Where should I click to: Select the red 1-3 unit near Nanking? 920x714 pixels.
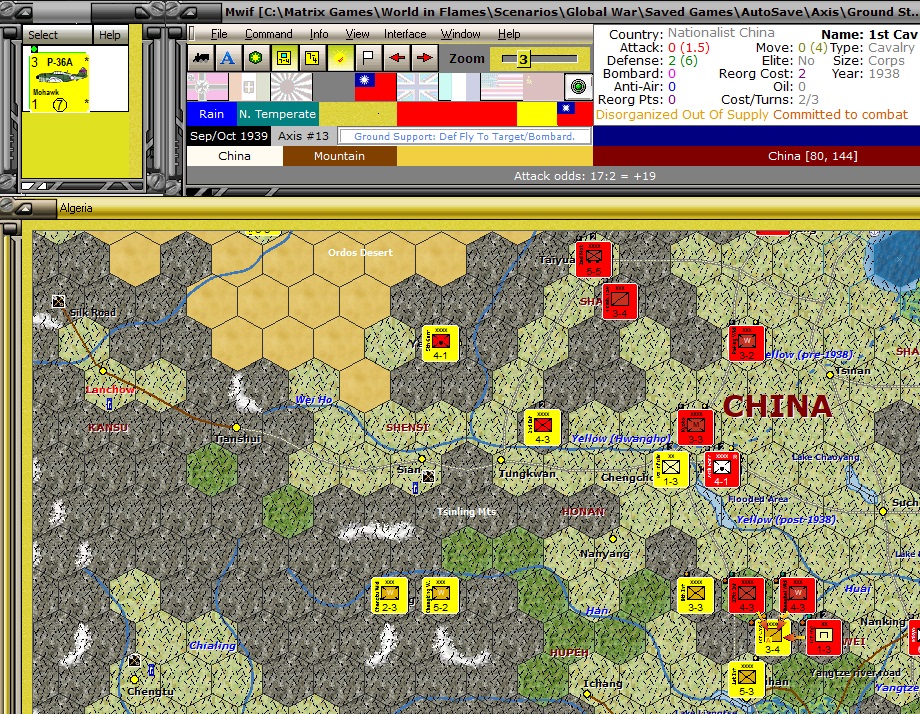(823, 637)
